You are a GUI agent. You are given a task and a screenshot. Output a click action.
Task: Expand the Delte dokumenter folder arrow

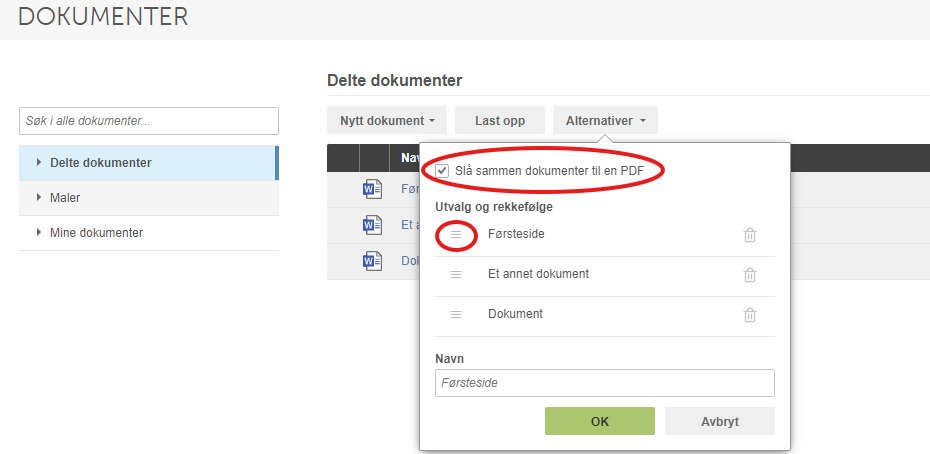(x=39, y=163)
